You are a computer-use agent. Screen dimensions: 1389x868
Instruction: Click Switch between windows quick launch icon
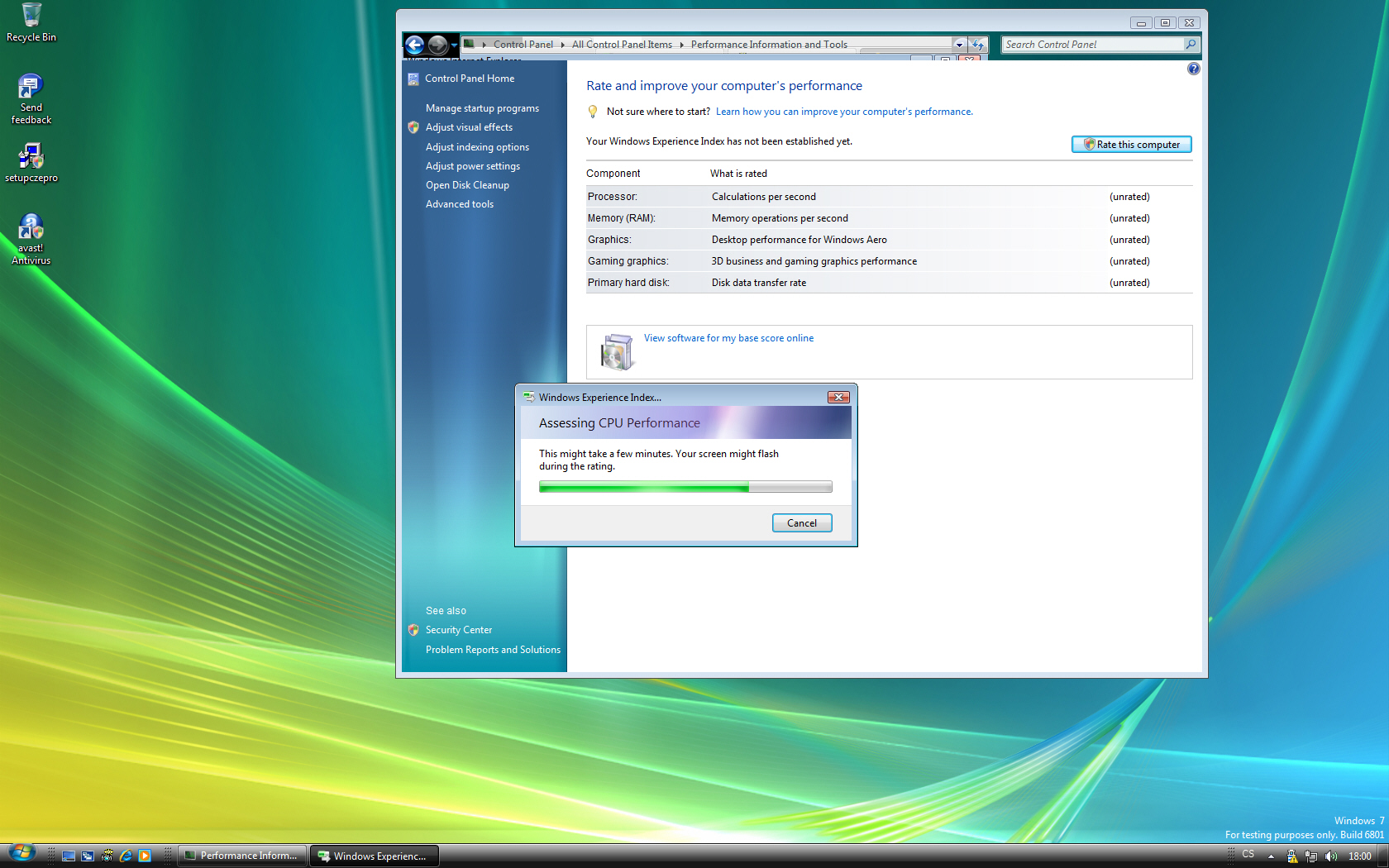click(x=88, y=856)
